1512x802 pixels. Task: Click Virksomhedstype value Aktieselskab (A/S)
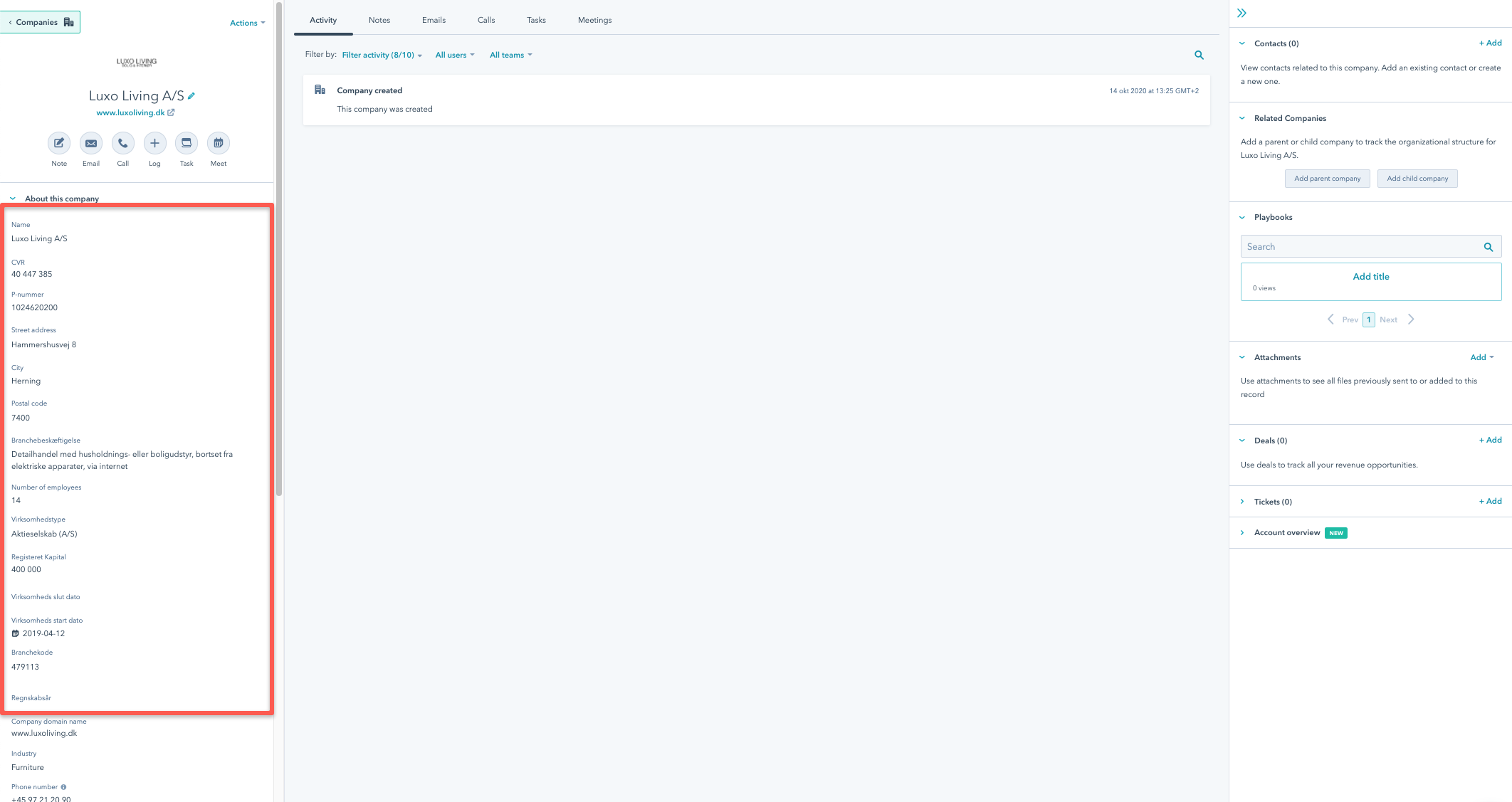pyautogui.click(x=44, y=534)
